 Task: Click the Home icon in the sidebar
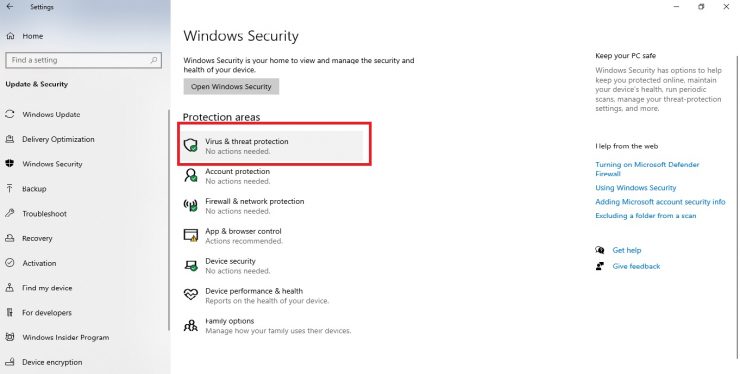[x=10, y=36]
